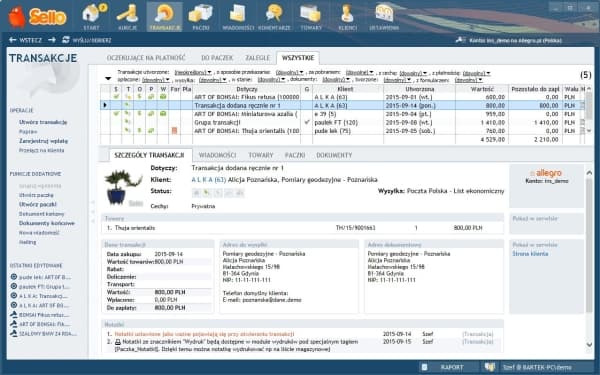Open 'dokumenty' filter dropdown
The image size is (600, 375).
[x=336, y=80]
